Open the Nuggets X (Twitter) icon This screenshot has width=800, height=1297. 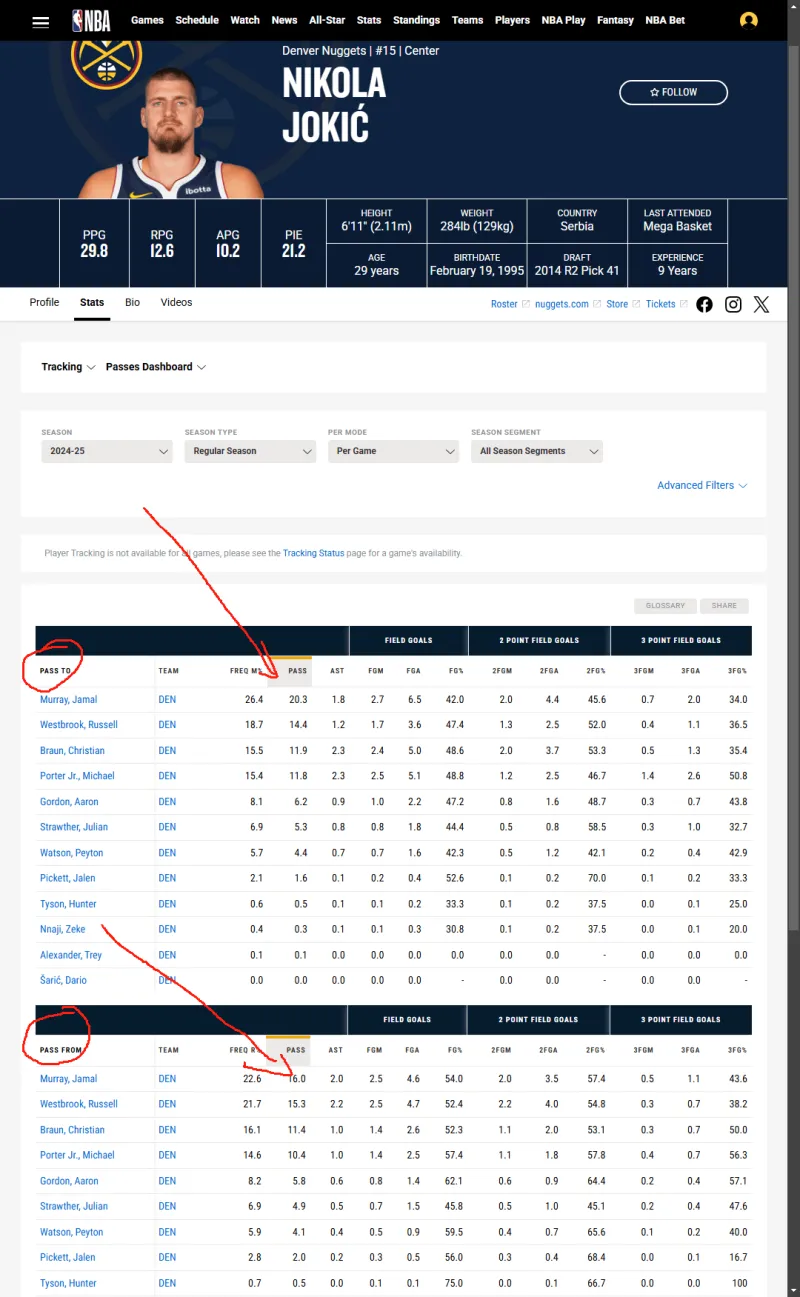pyautogui.click(x=762, y=304)
